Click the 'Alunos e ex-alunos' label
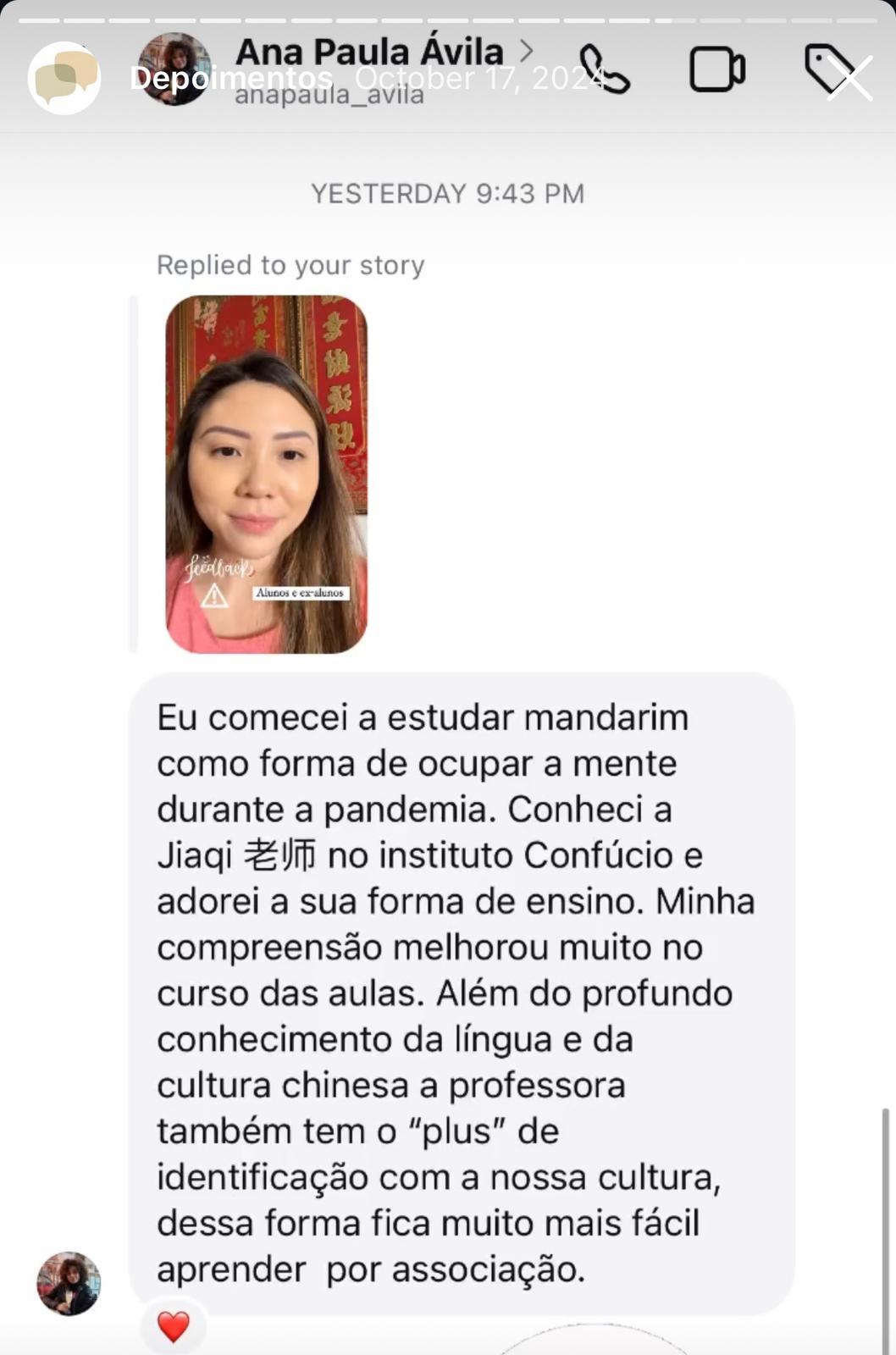The width and height of the screenshot is (896, 1355). (300, 593)
